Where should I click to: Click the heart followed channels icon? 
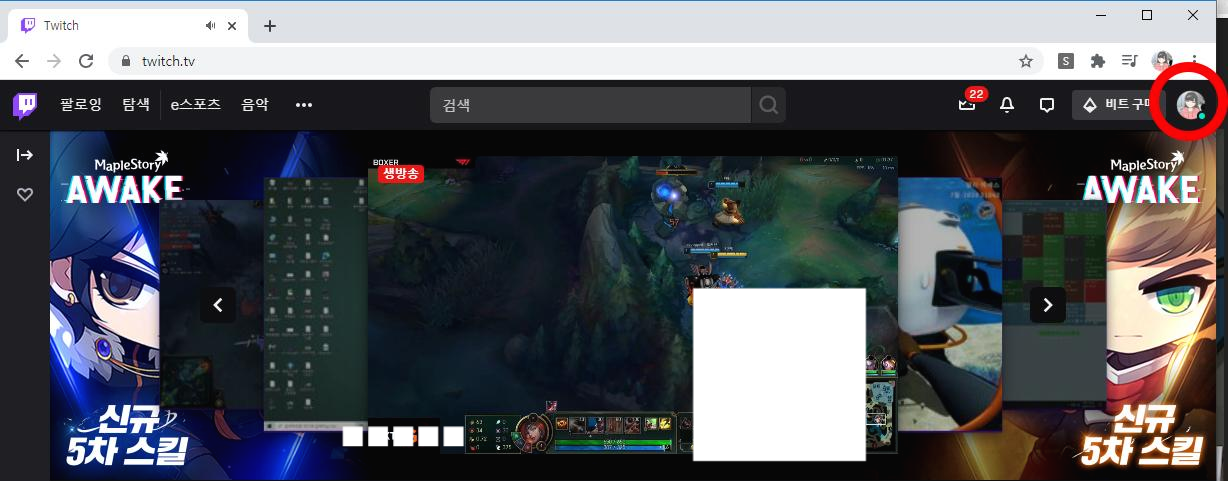click(x=25, y=195)
